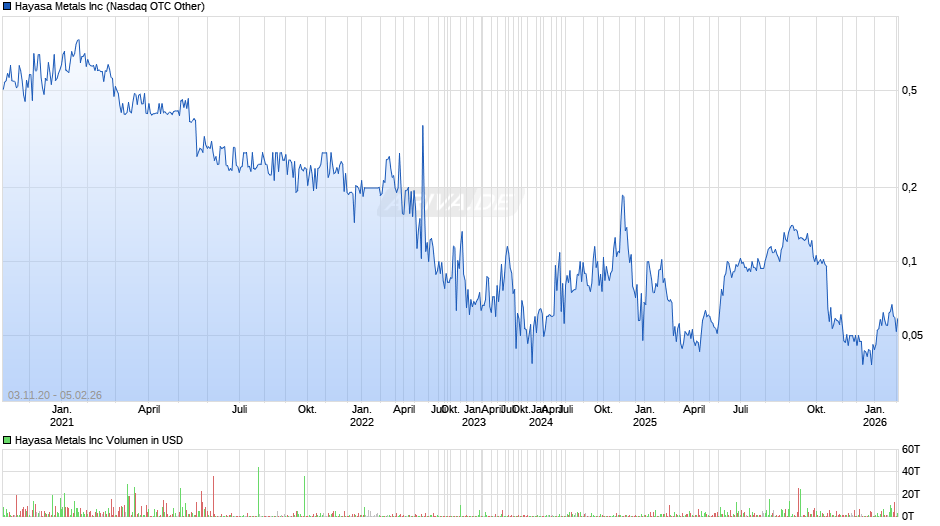
Task: Click the 'Okt.' label in 2021
Action: coord(307,410)
